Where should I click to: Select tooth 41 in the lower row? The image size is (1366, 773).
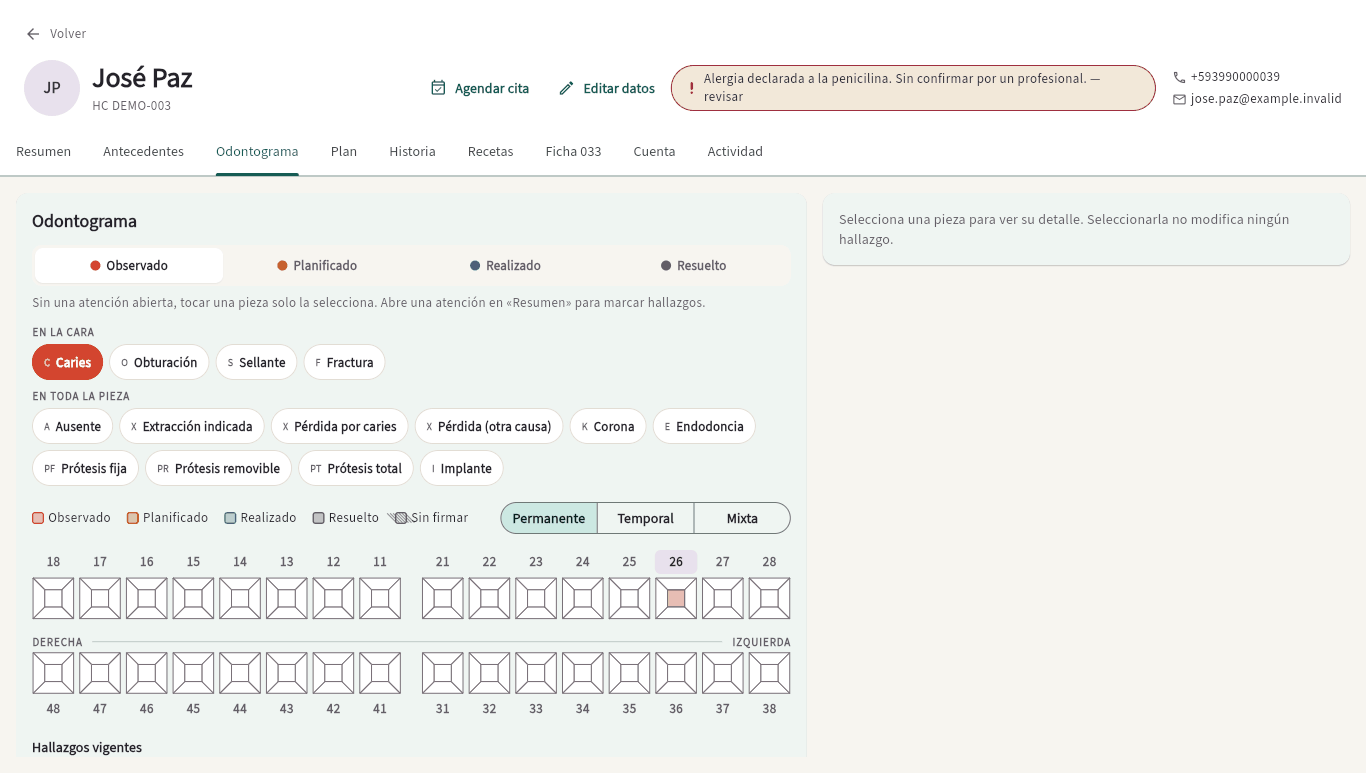click(x=380, y=673)
